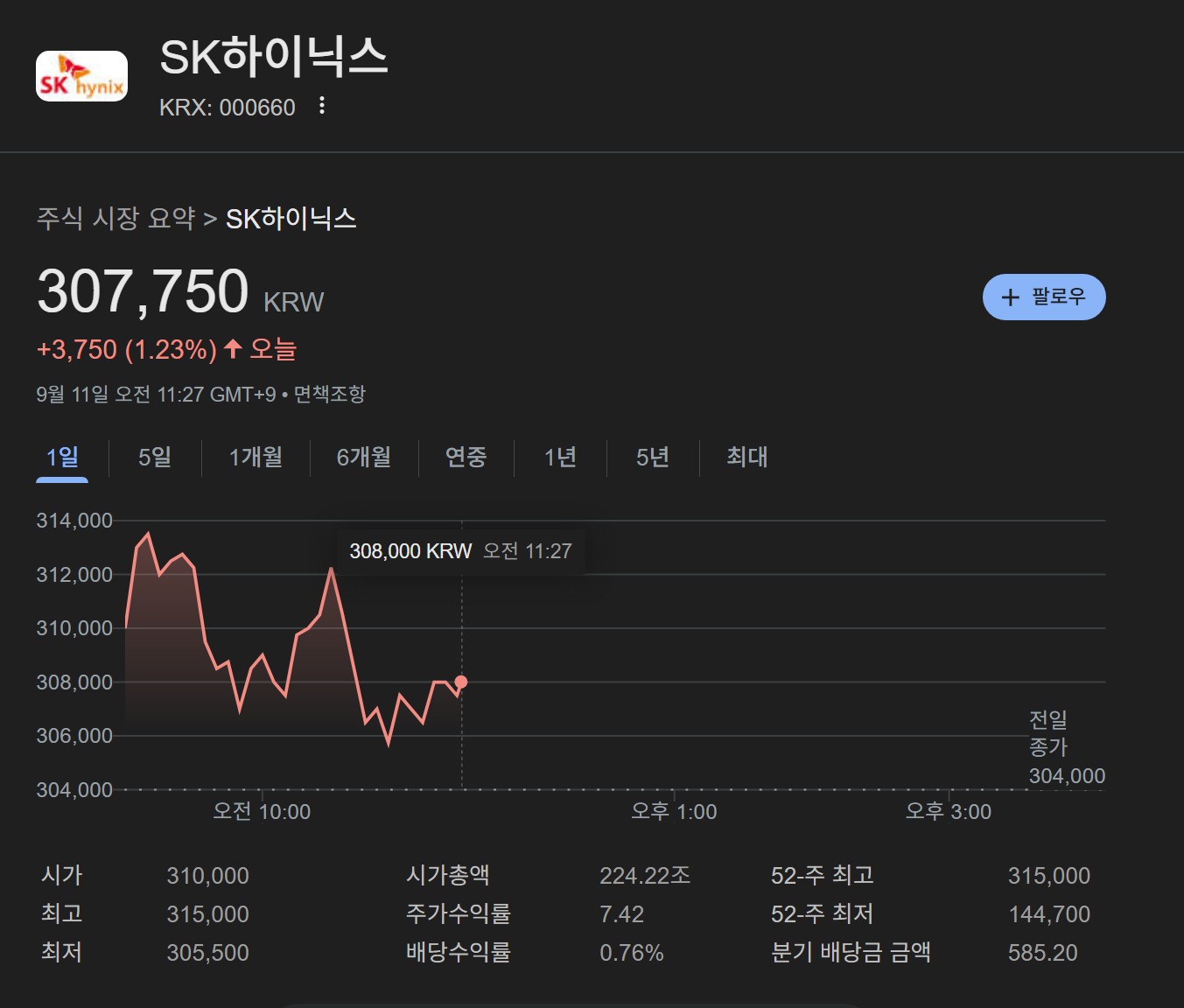Screen dimensions: 1184x1008
Task: Click the current price marker dot on chart
Action: point(461,682)
